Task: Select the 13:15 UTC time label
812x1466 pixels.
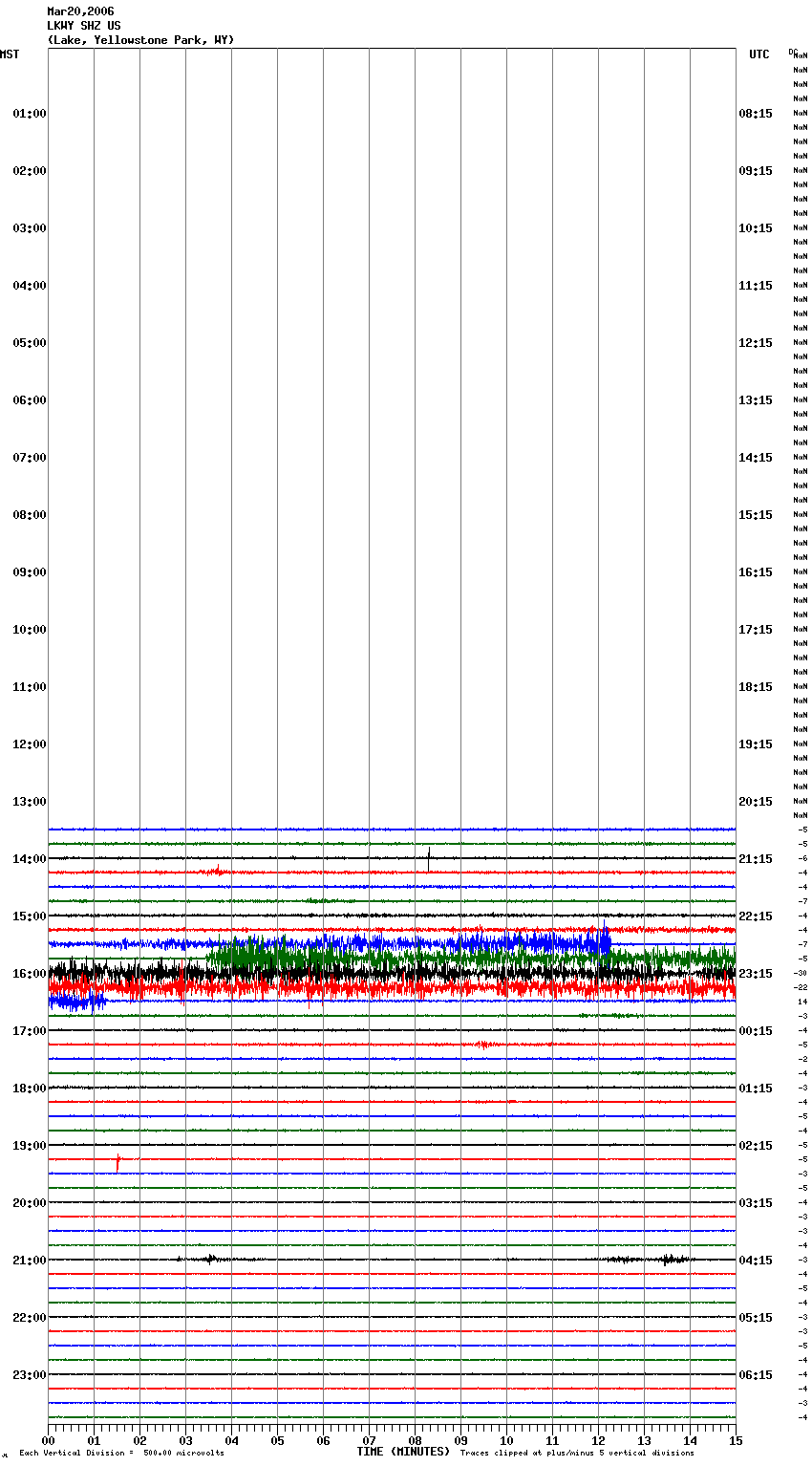Action: (756, 400)
